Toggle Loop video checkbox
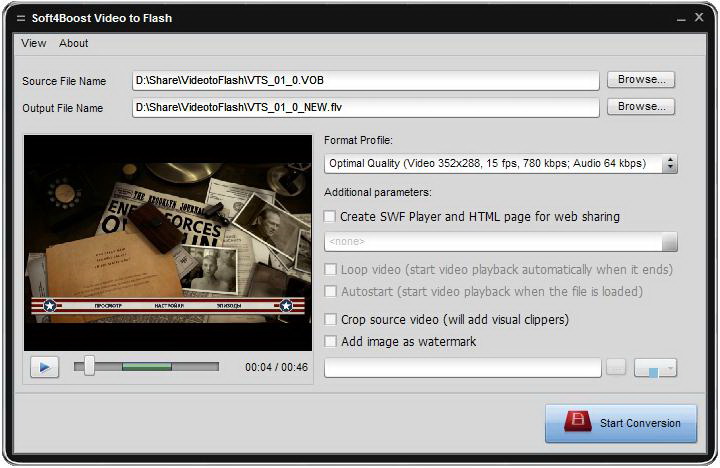This screenshot has width=720, height=468. (330, 269)
